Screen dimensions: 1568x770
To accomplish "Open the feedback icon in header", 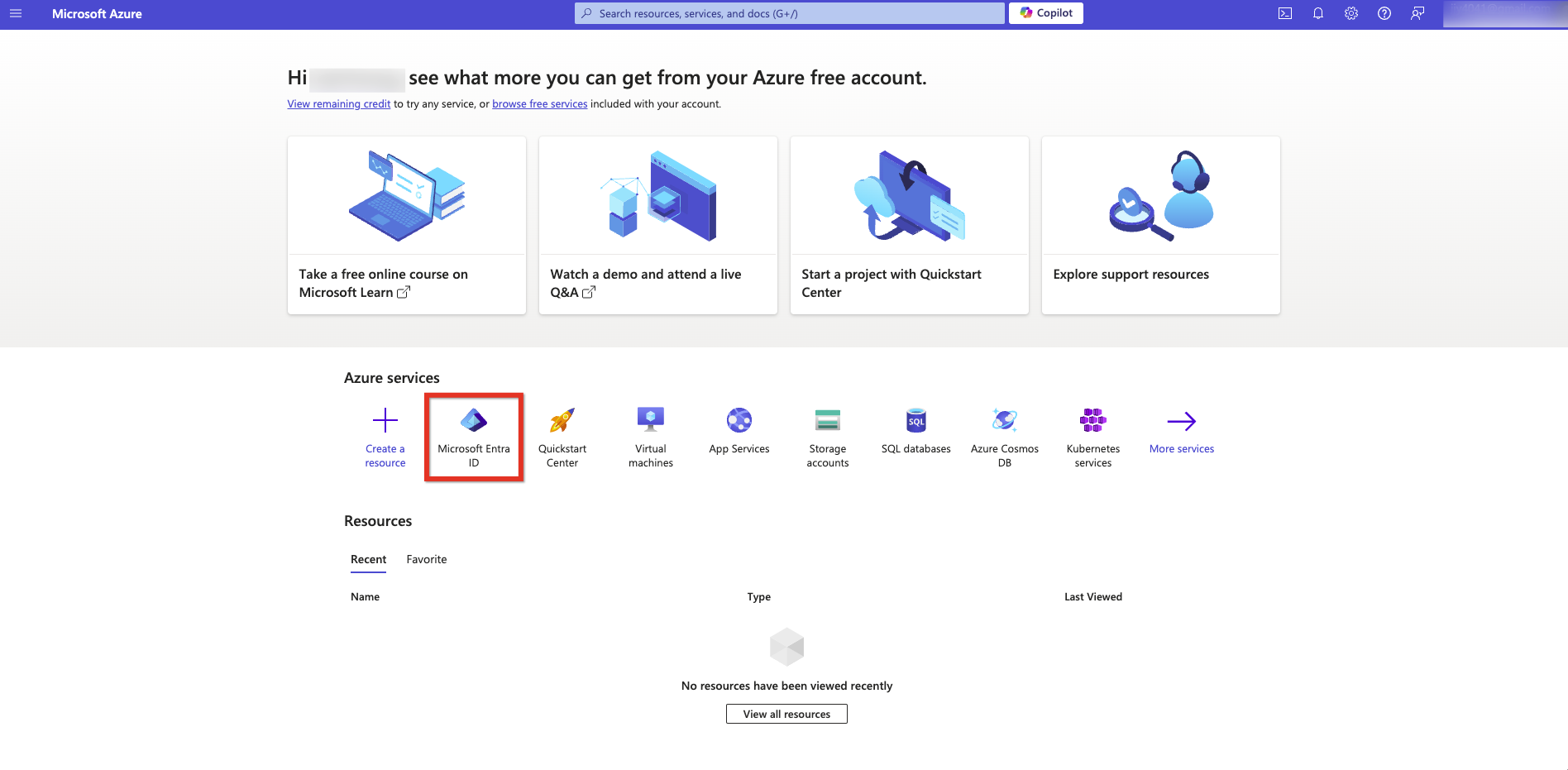I will point(1417,13).
